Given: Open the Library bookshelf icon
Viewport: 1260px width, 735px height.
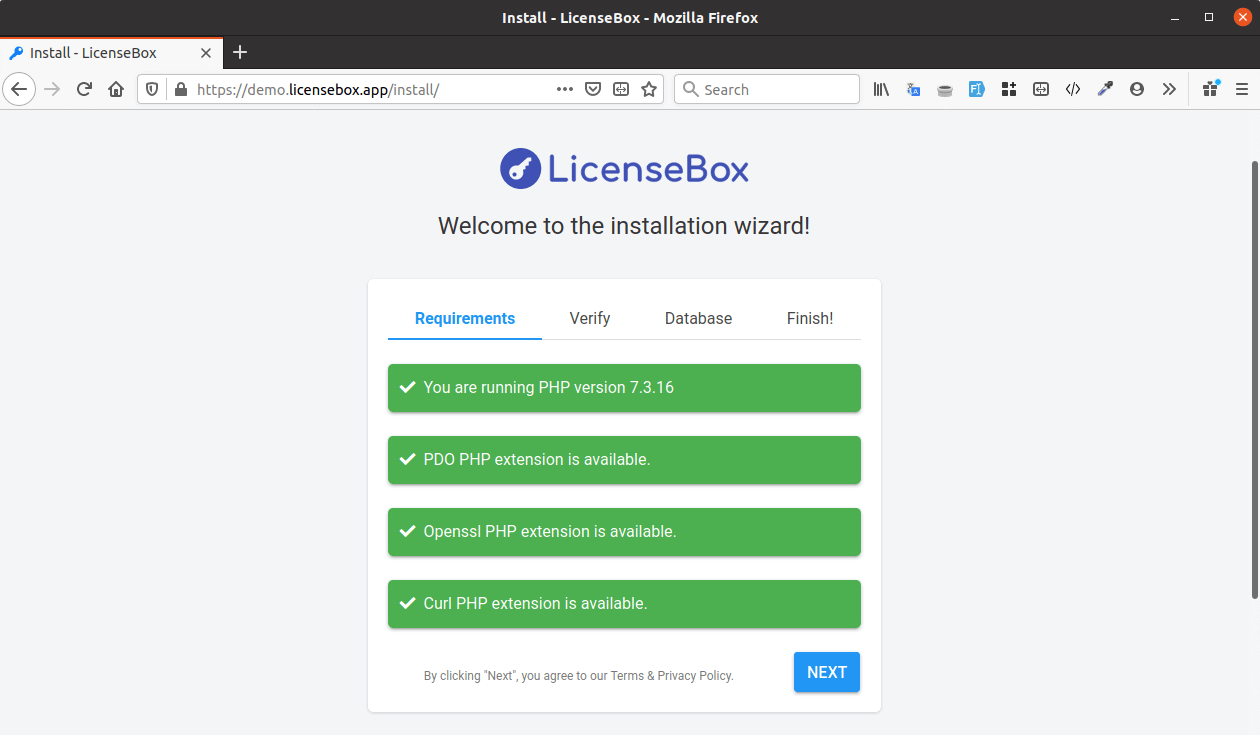Looking at the screenshot, I should click(x=881, y=89).
